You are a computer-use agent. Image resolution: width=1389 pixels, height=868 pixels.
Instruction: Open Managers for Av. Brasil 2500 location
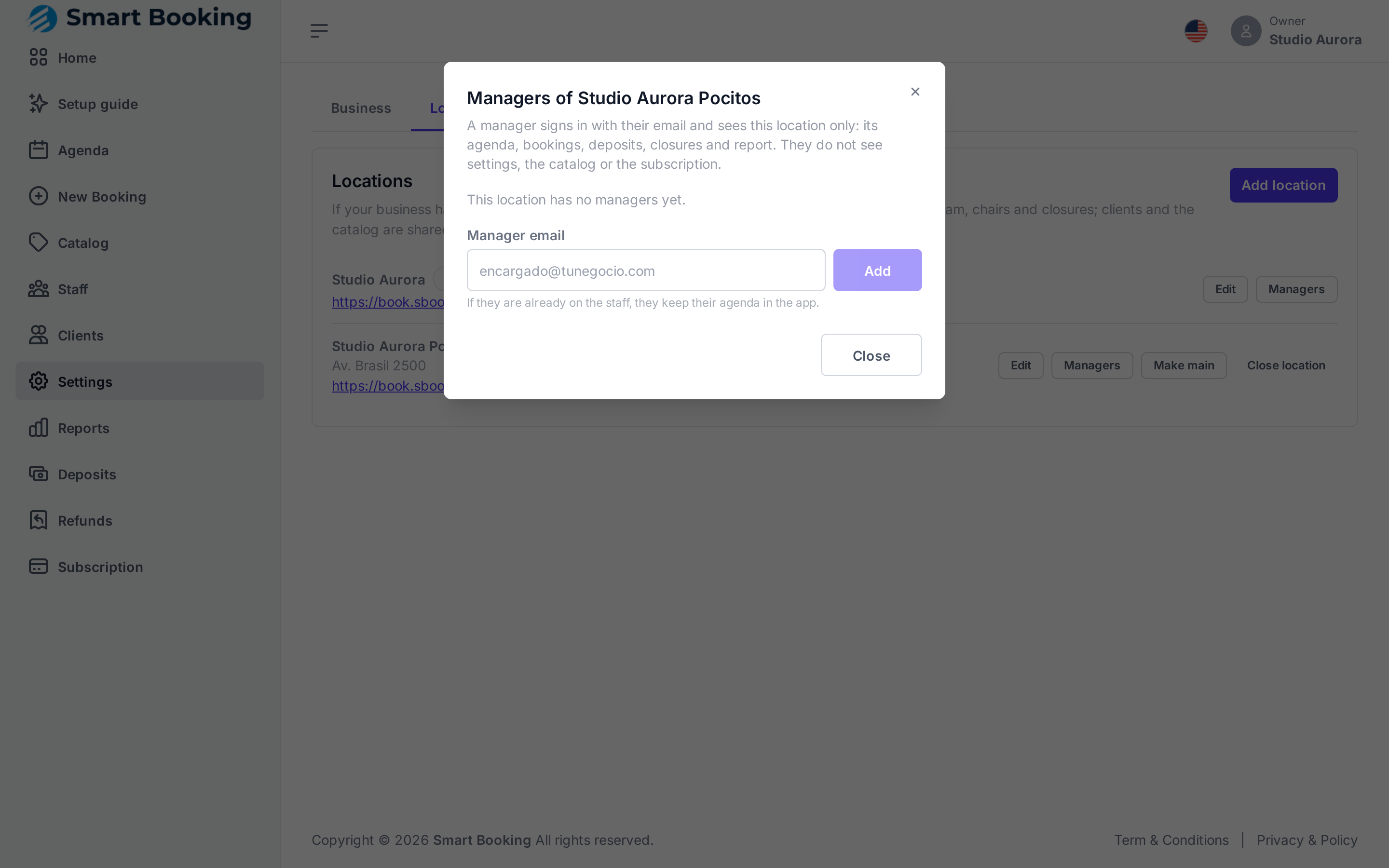click(x=1092, y=366)
